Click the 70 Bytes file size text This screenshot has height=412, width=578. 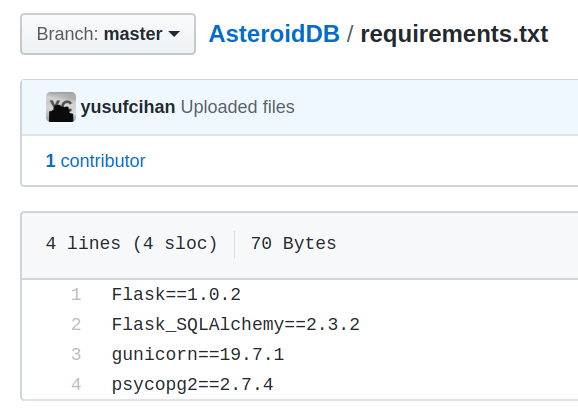tap(294, 244)
